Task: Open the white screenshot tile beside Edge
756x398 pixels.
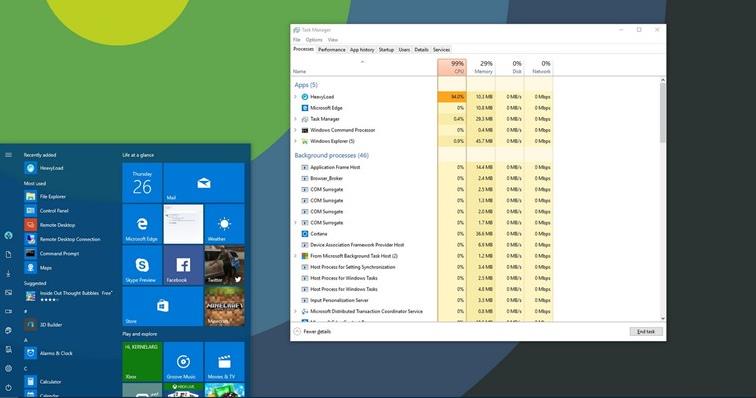Action: click(x=183, y=224)
